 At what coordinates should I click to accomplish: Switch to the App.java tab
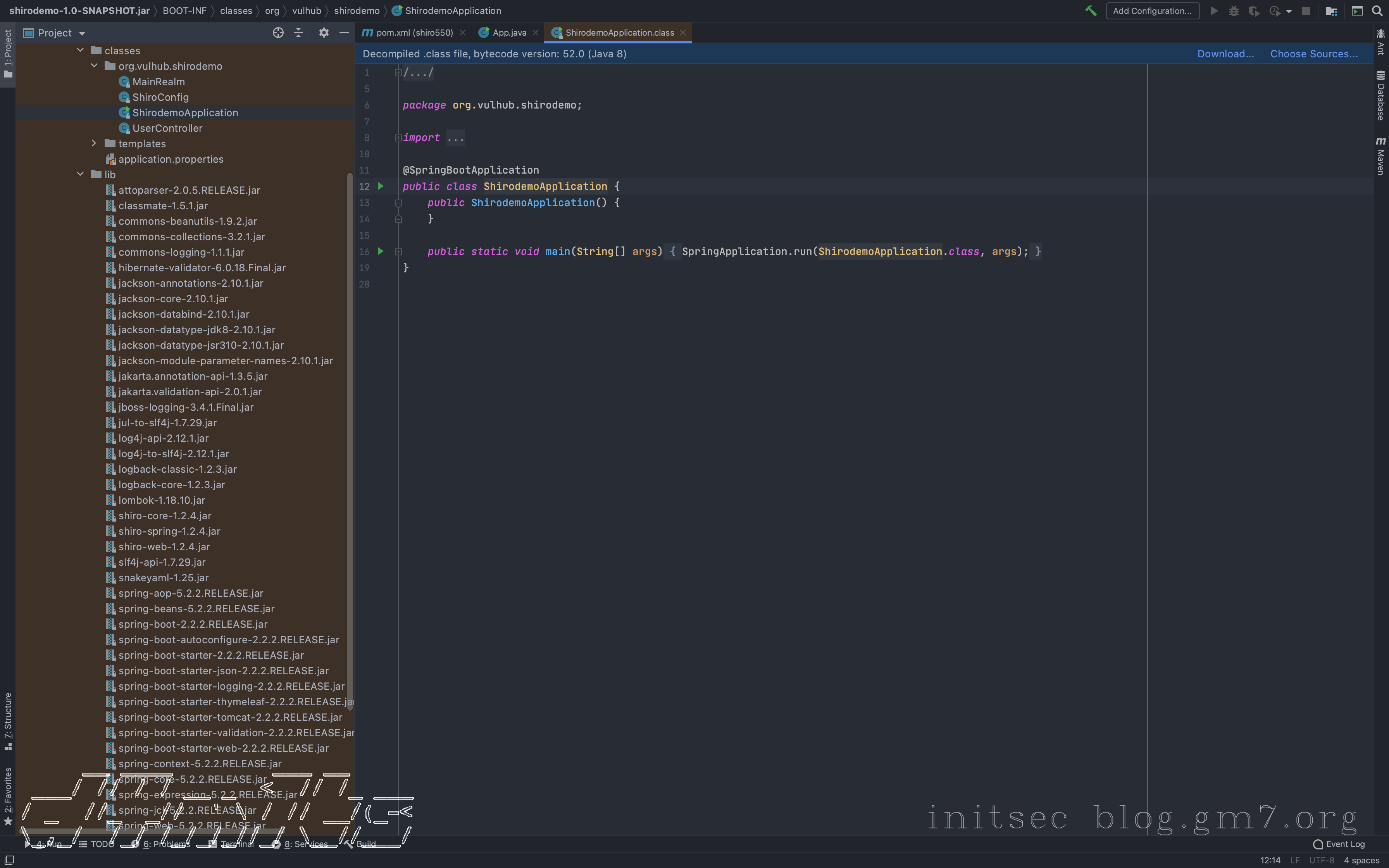[x=508, y=33]
